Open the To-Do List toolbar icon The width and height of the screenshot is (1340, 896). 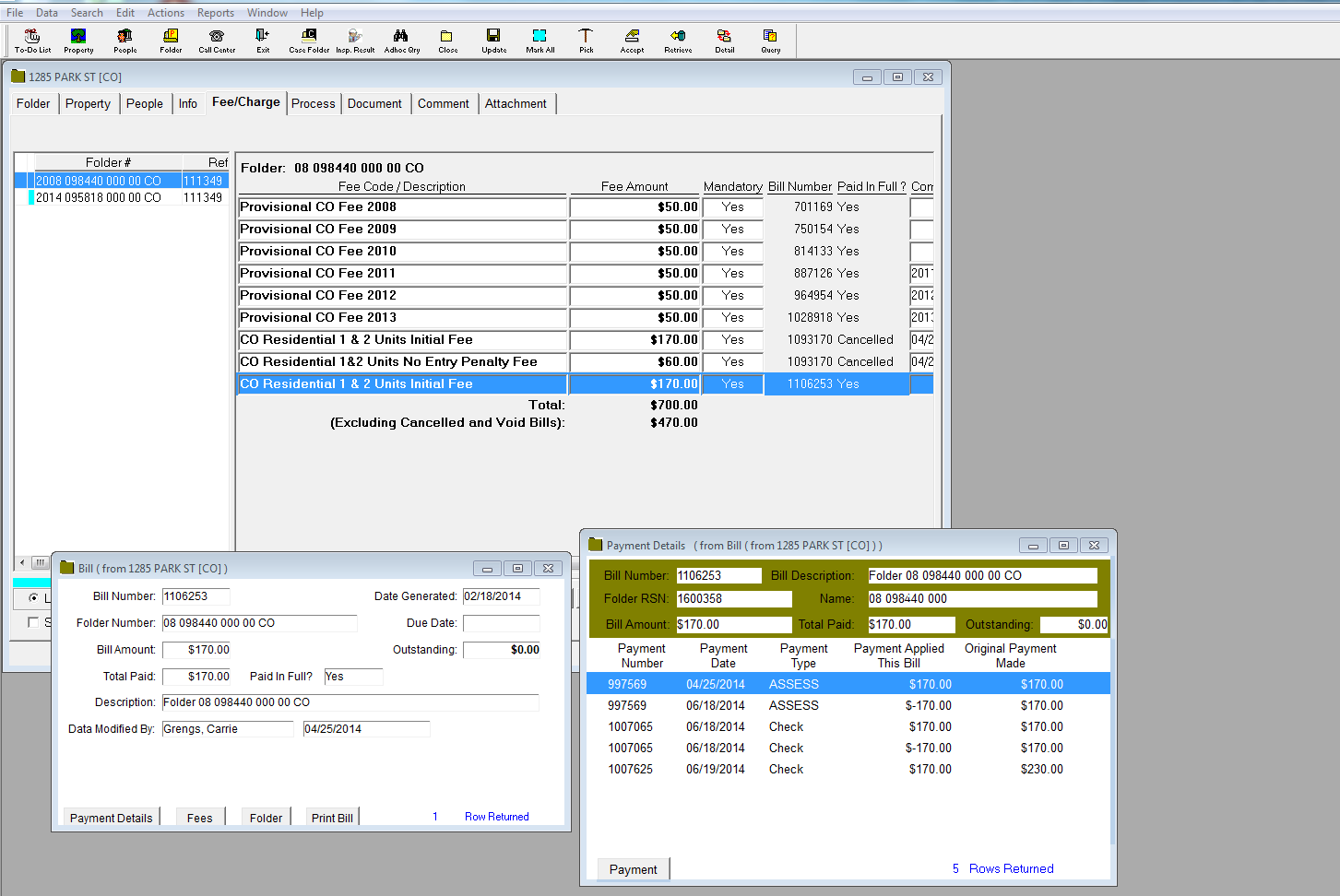[x=32, y=40]
